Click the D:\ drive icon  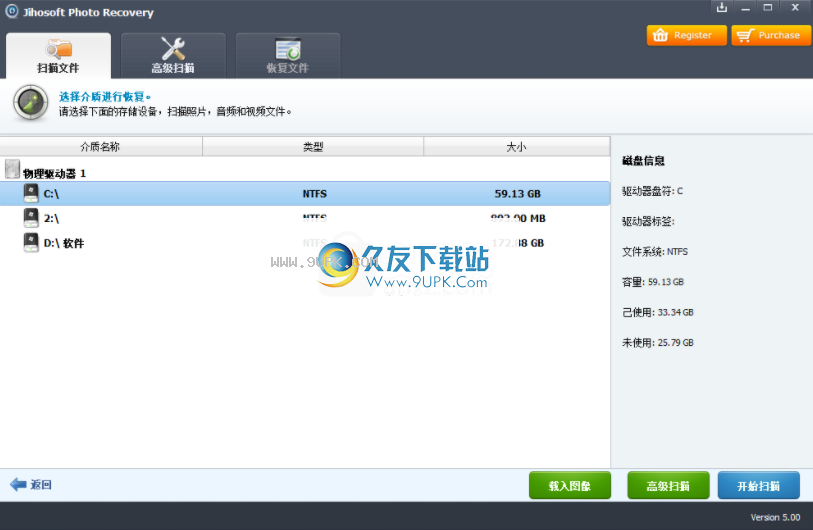pos(31,242)
